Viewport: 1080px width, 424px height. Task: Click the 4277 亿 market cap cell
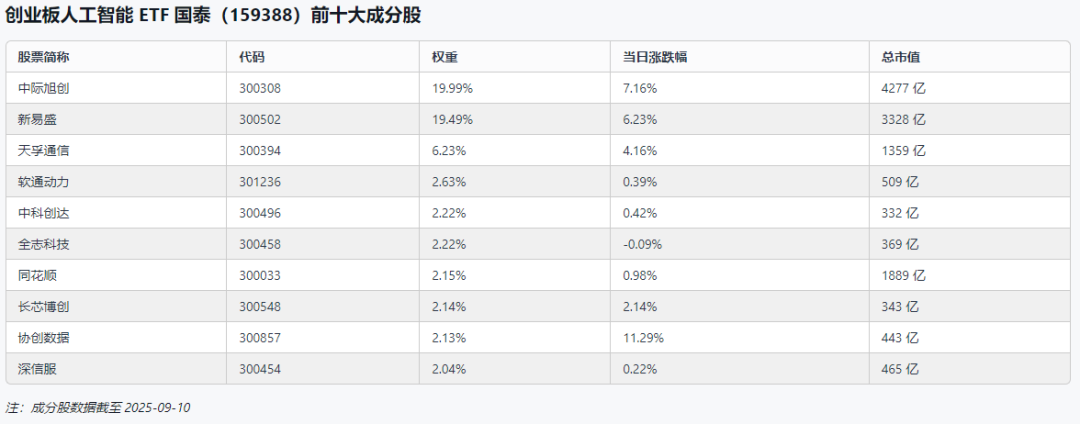(904, 88)
